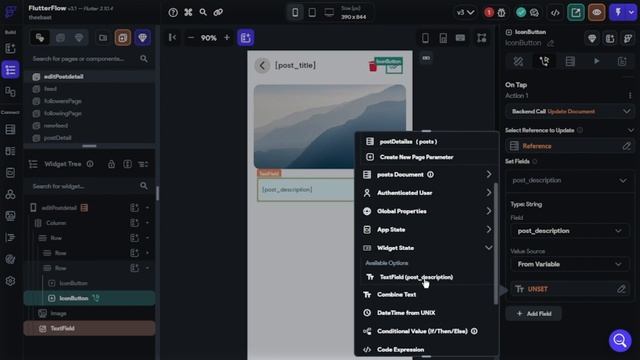Launch test mode lightning button
This screenshot has height=360, width=640.
(618, 13)
